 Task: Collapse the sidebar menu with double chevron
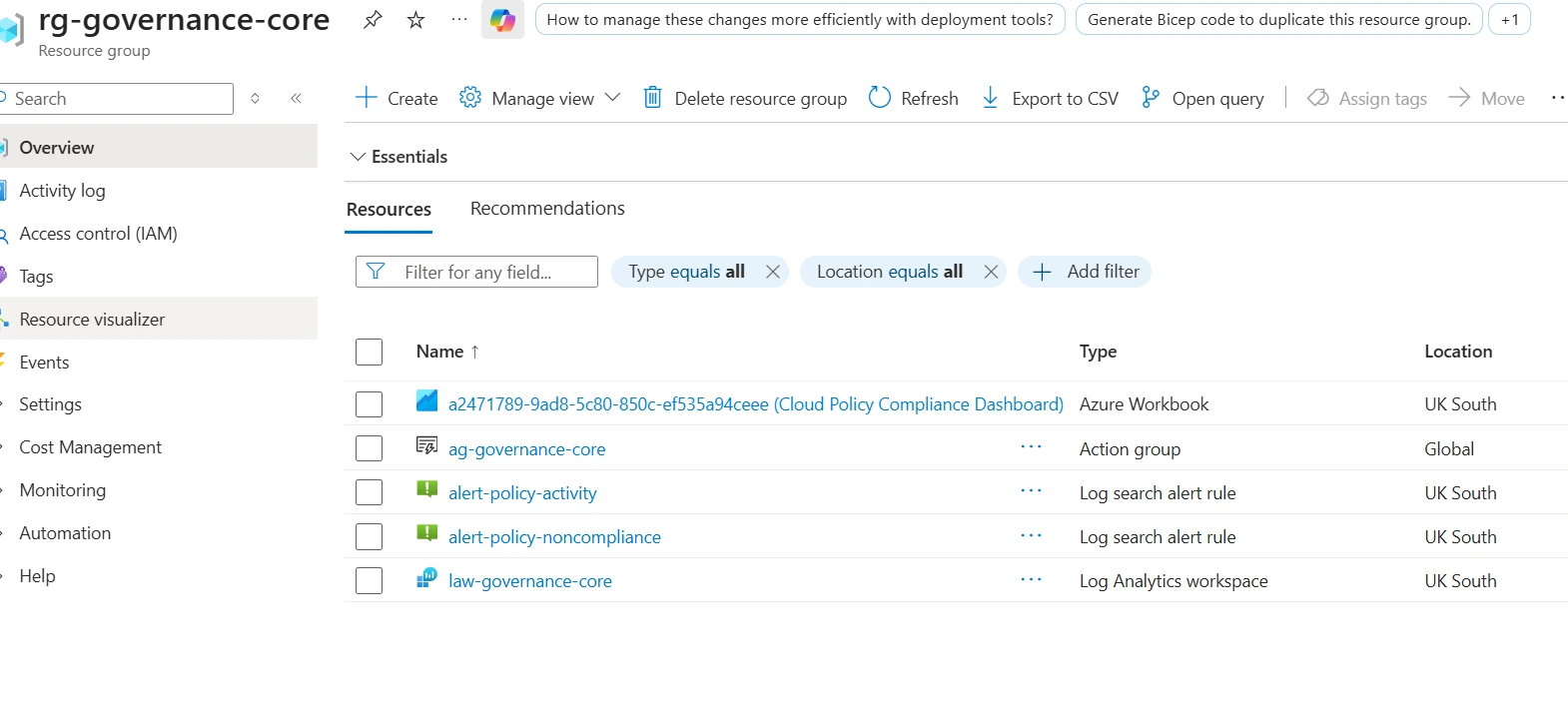[x=296, y=98]
